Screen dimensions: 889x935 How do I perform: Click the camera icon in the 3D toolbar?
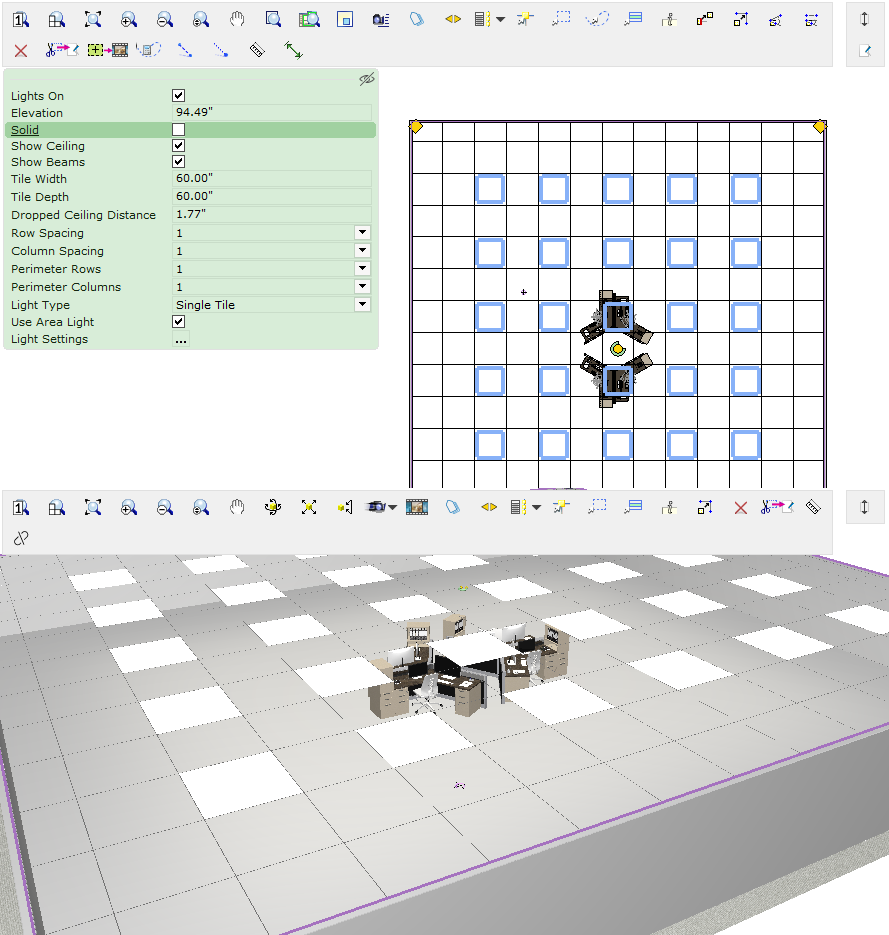[x=376, y=507]
